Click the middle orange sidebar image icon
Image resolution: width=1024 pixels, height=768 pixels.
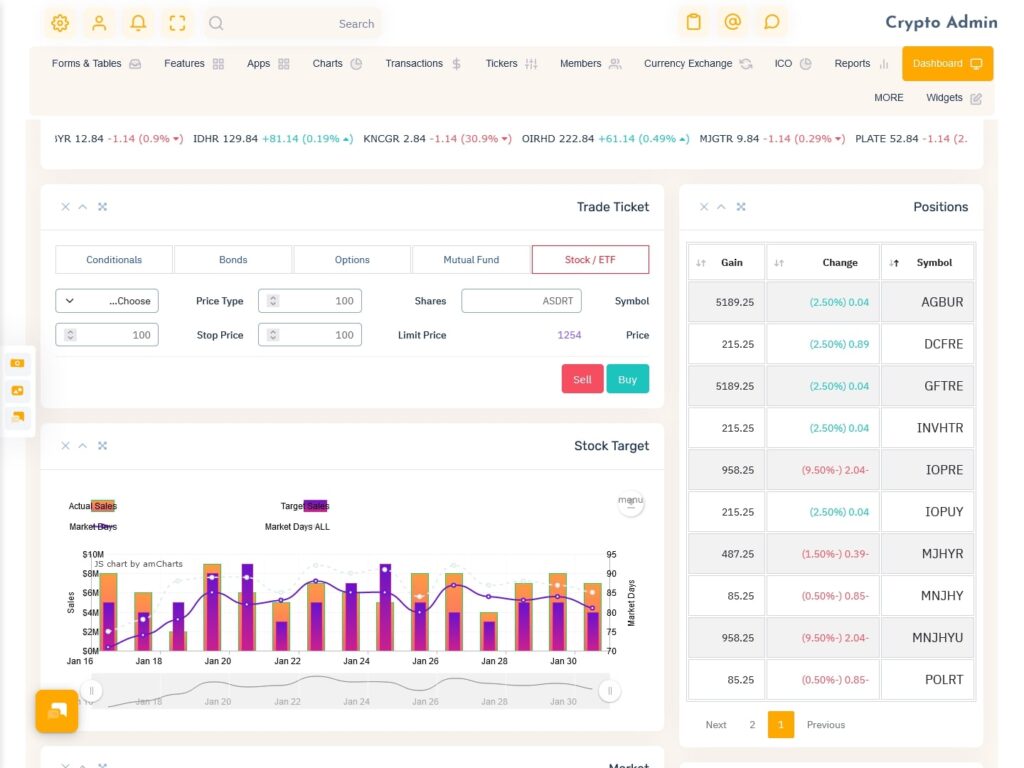tap(18, 391)
